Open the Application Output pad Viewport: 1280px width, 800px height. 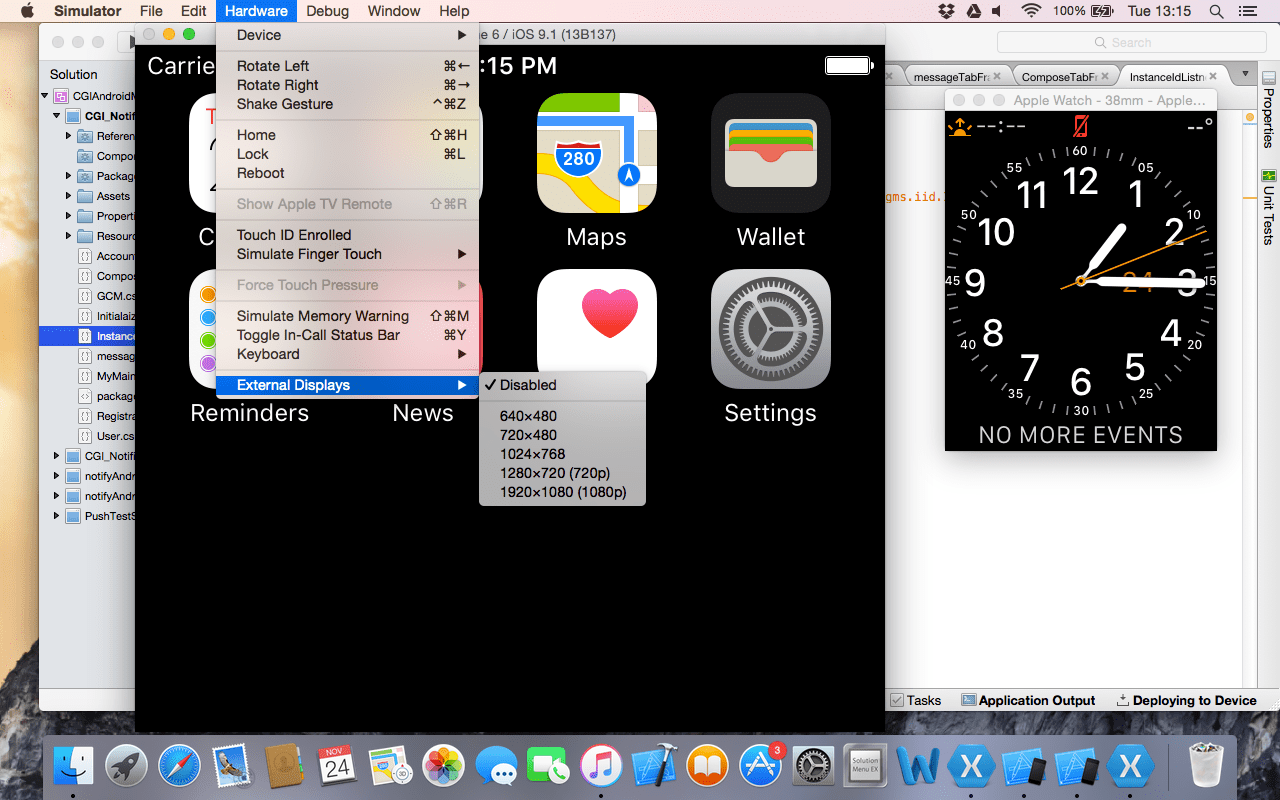pyautogui.click(x=1028, y=700)
